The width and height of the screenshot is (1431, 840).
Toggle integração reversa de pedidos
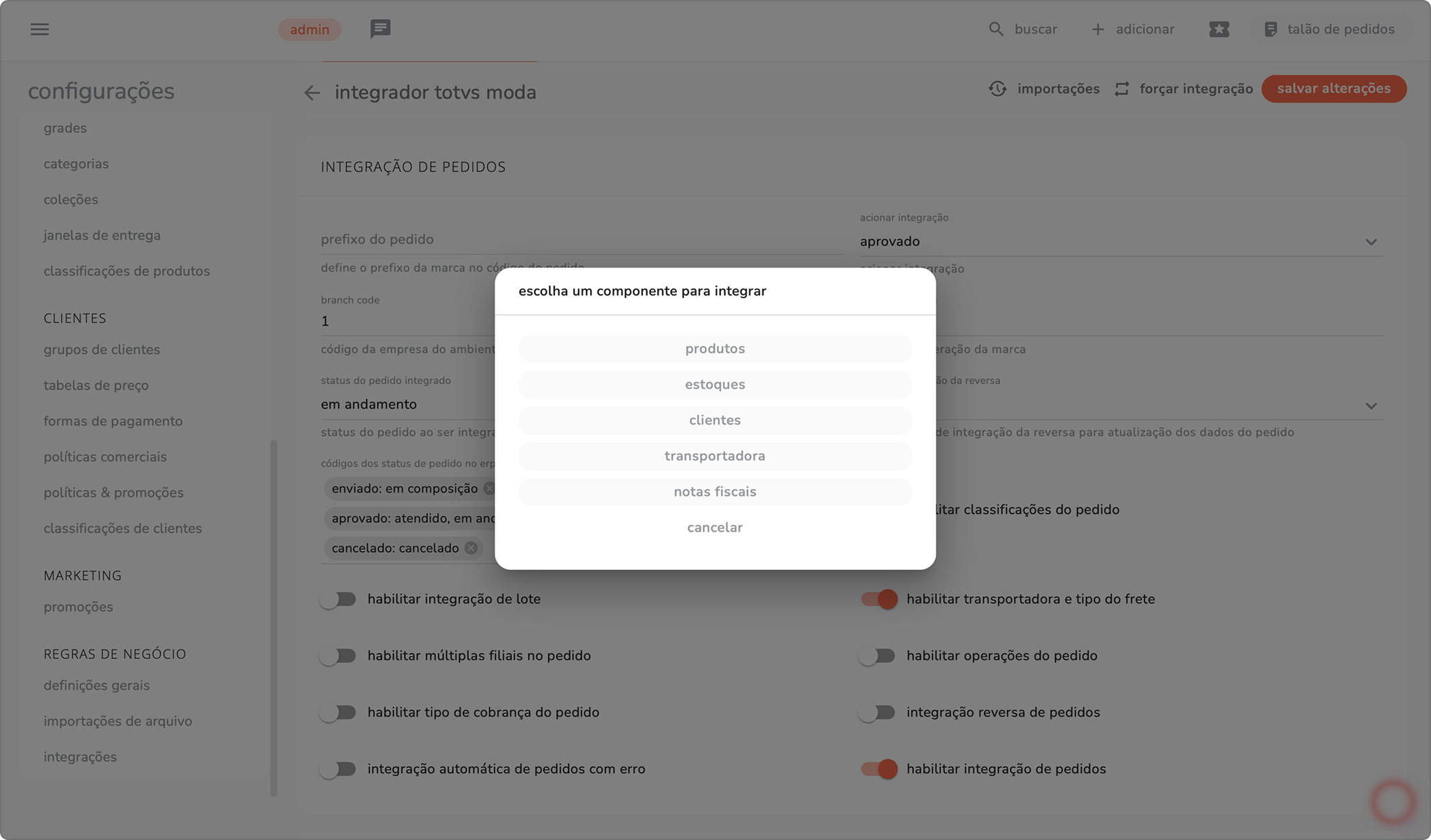[x=878, y=712]
